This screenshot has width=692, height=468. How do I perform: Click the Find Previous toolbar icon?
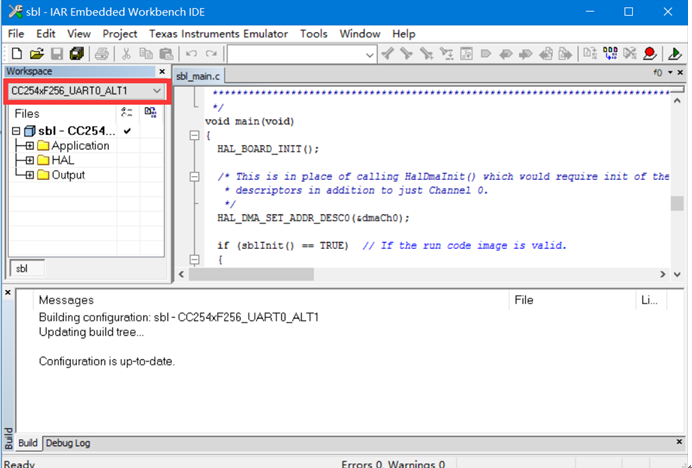click(388, 54)
